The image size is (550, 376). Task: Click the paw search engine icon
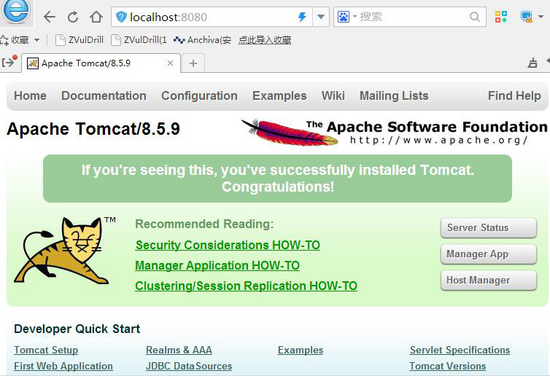[x=343, y=16]
